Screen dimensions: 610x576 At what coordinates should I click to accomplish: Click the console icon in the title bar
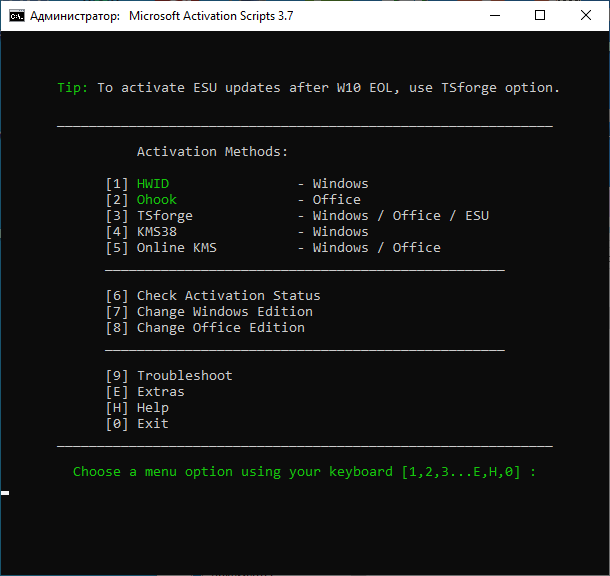click(x=17, y=16)
